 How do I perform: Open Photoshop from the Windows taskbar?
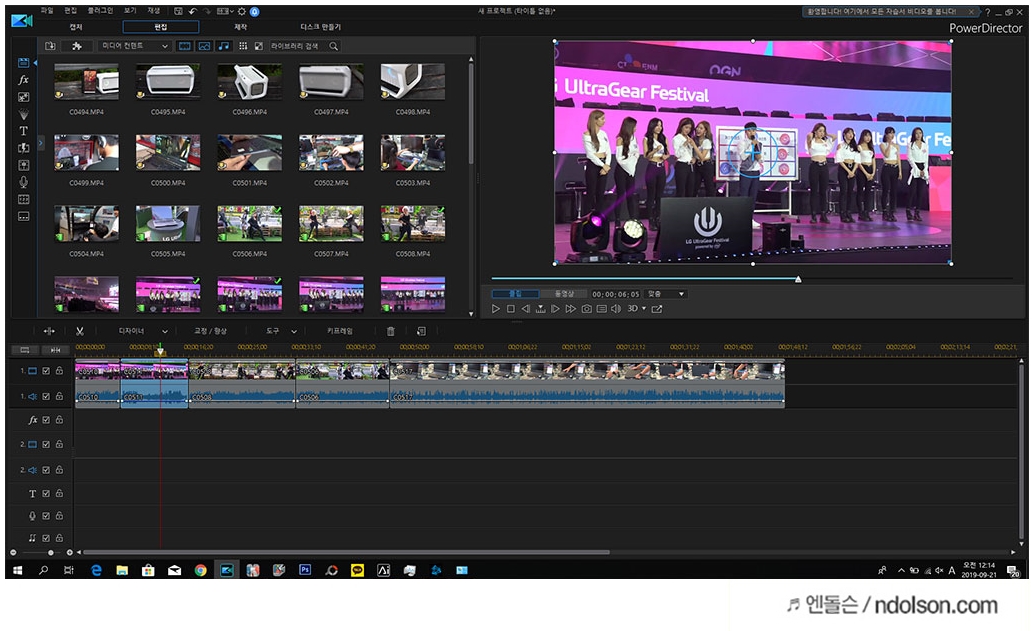[x=305, y=570]
